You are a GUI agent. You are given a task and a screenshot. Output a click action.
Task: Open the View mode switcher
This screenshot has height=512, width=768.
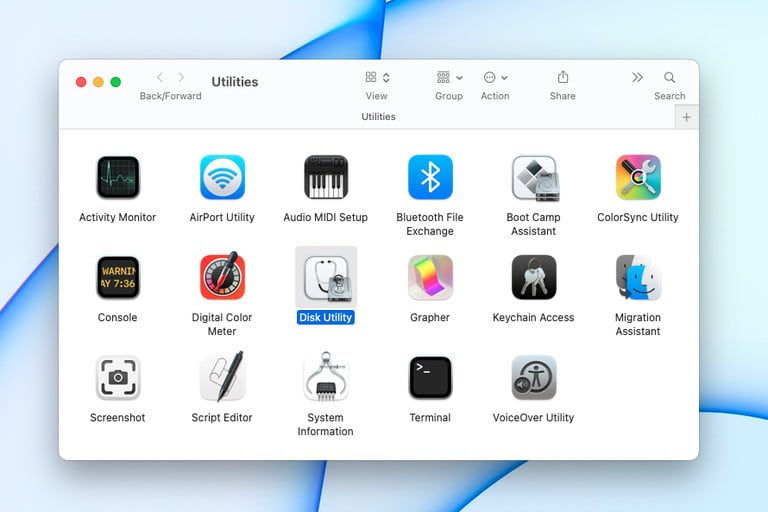click(x=377, y=77)
